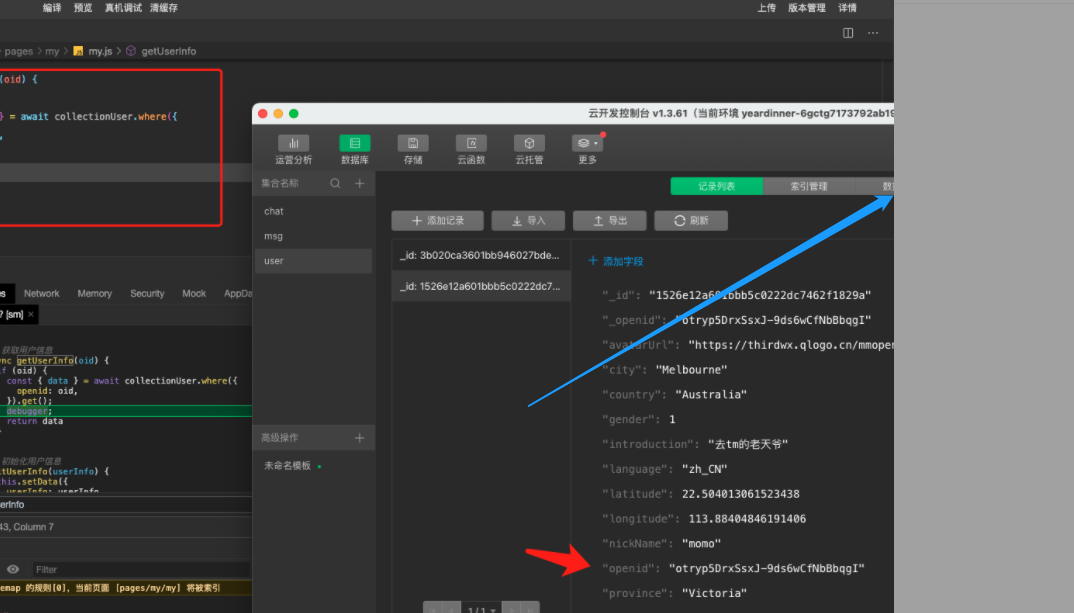Open the 存储 storage section
This screenshot has width=1074, height=613.
[413, 149]
